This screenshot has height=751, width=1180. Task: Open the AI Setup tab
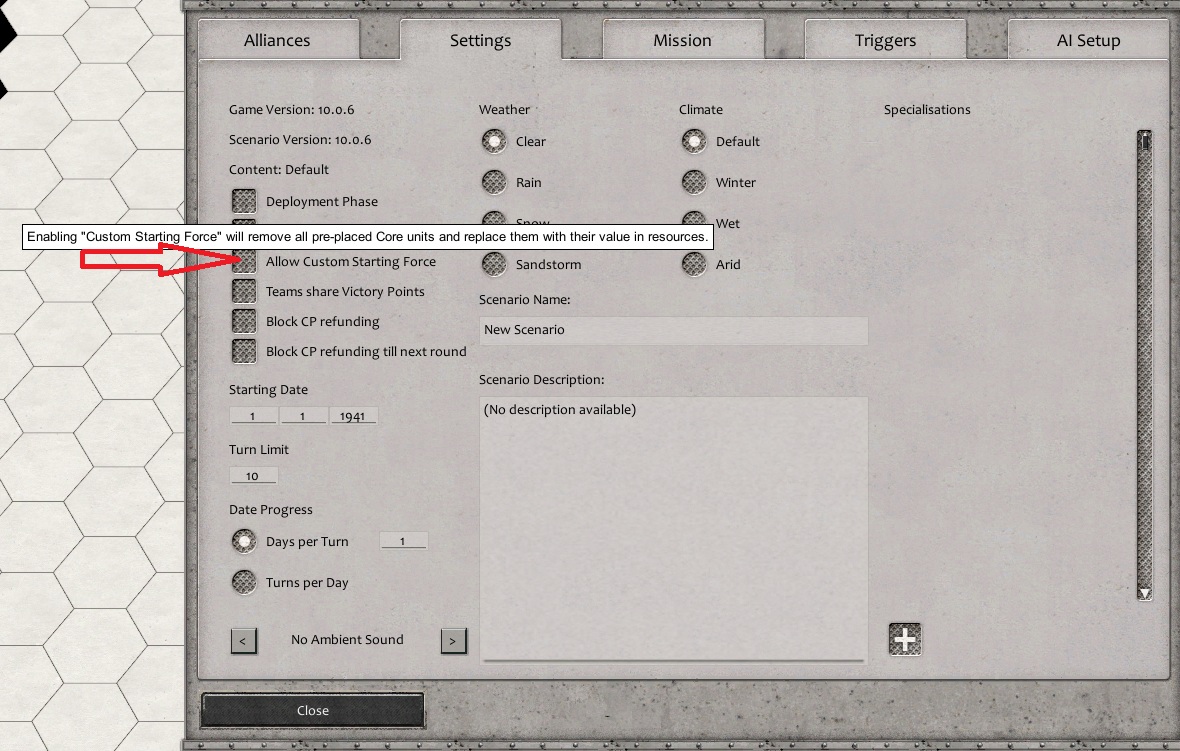[1088, 41]
